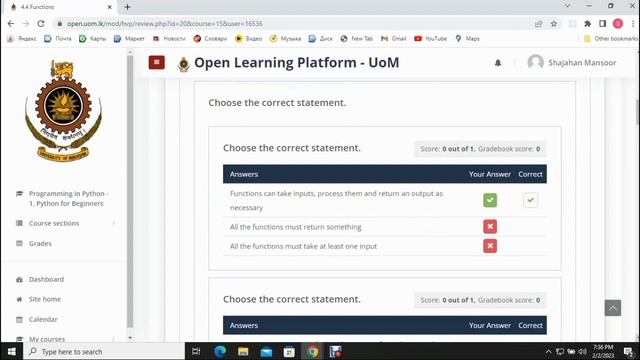Click the share page icon in address bar

pyautogui.click(x=539, y=24)
